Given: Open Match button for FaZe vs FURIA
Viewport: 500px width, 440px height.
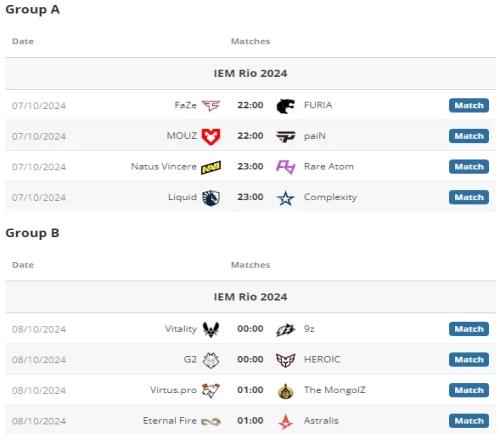Looking at the screenshot, I should point(469,105).
